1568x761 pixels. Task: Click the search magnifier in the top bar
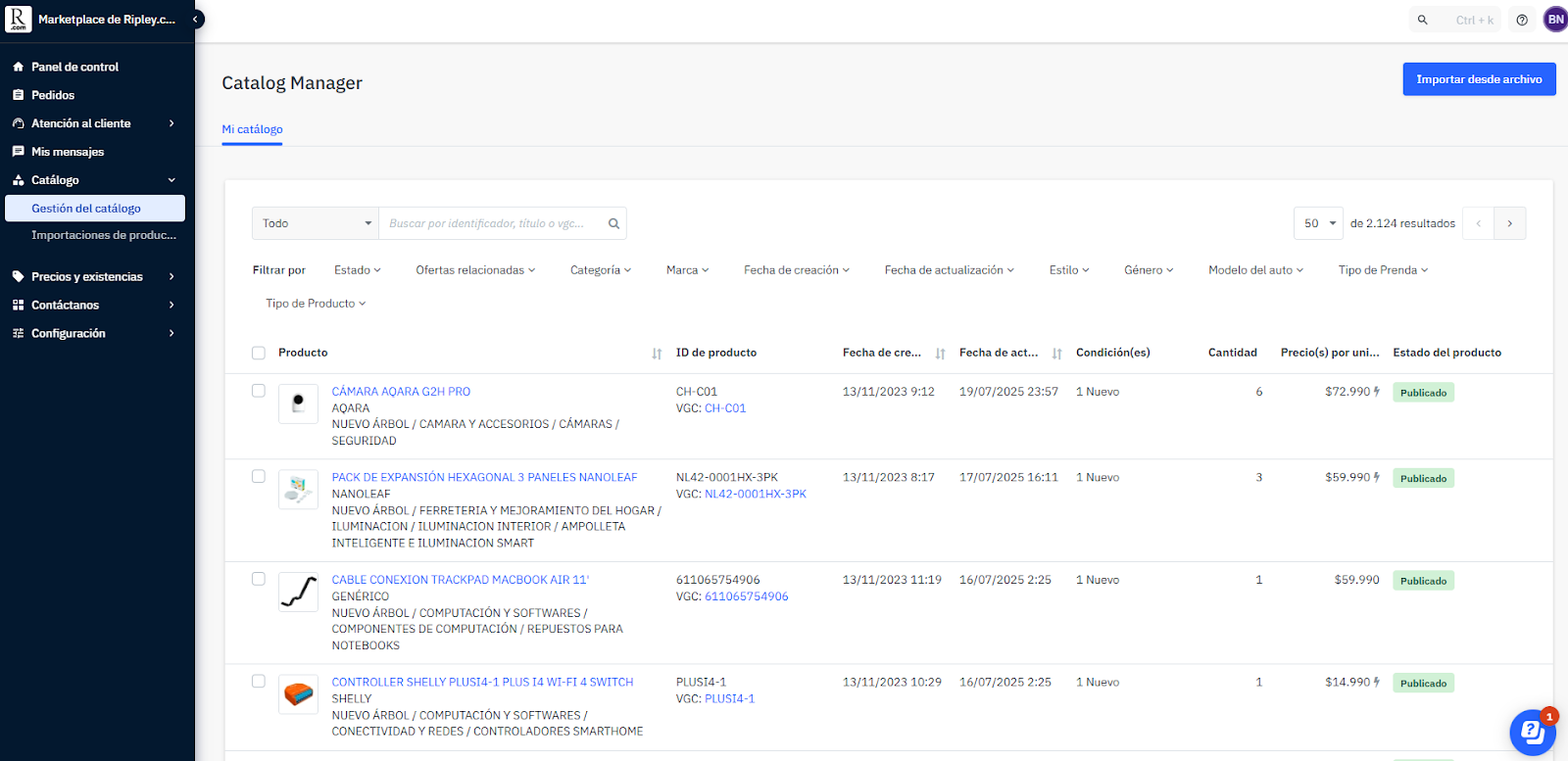coord(1423,20)
